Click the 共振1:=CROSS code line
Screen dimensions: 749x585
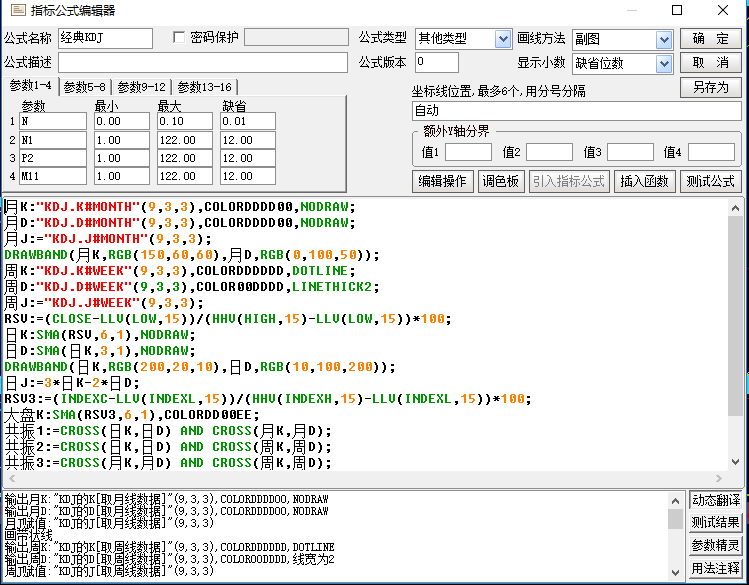pyautogui.click(x=167, y=431)
